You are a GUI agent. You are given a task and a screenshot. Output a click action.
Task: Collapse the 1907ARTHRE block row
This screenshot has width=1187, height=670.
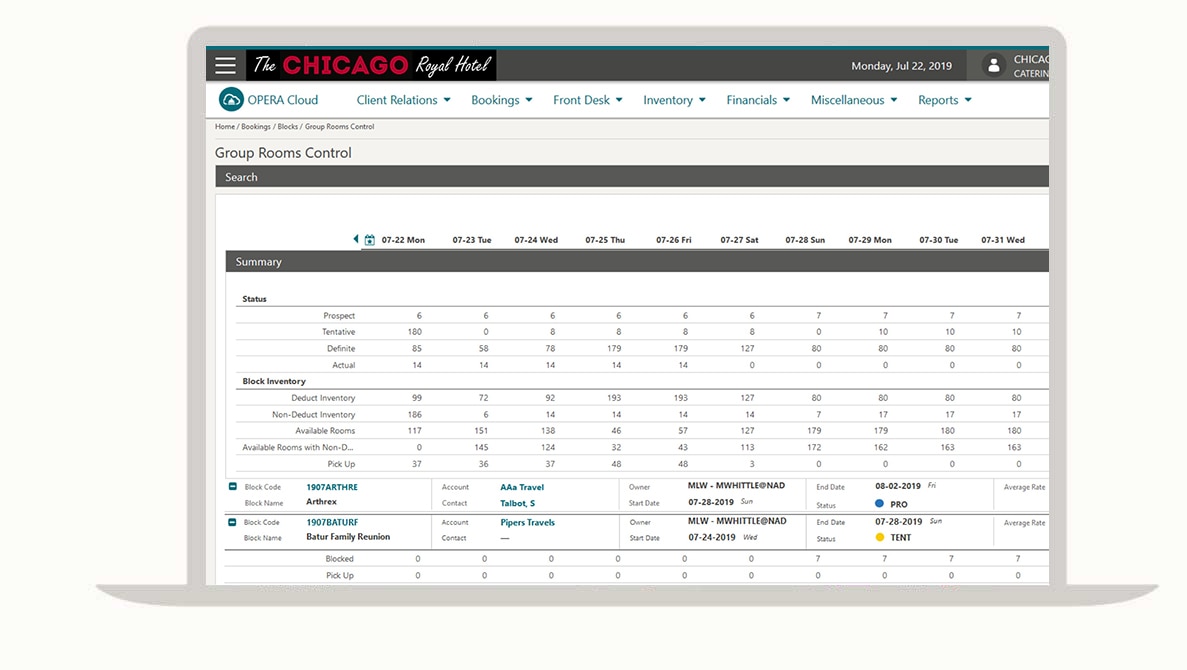[x=233, y=487]
